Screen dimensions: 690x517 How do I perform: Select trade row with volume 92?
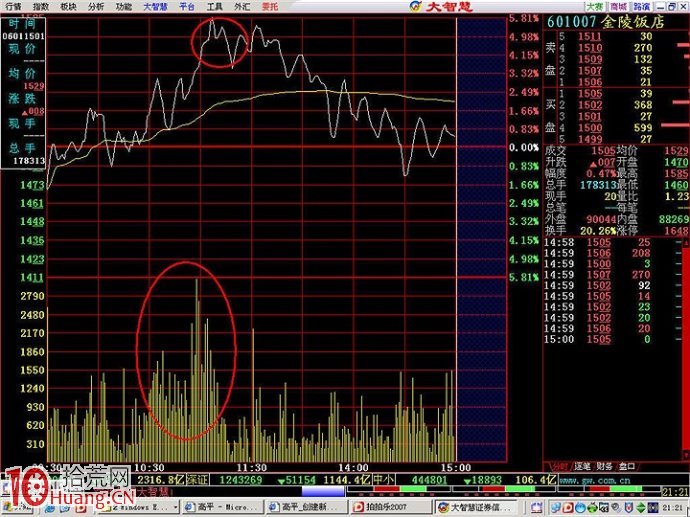pos(613,286)
